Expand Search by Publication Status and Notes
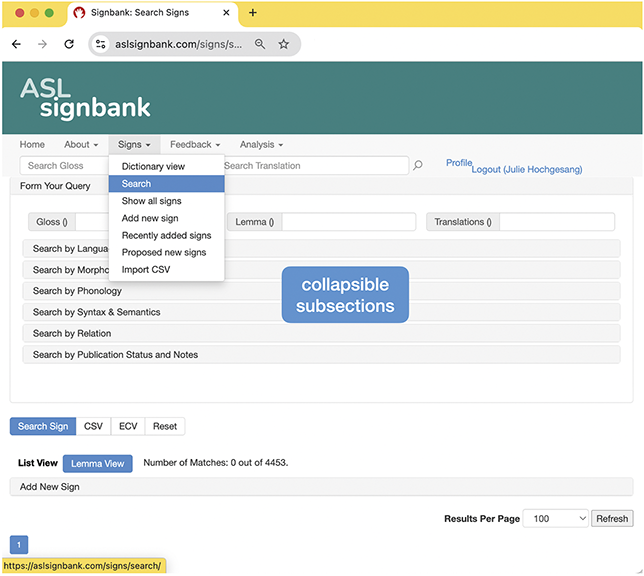The width and height of the screenshot is (644, 576). (321, 355)
